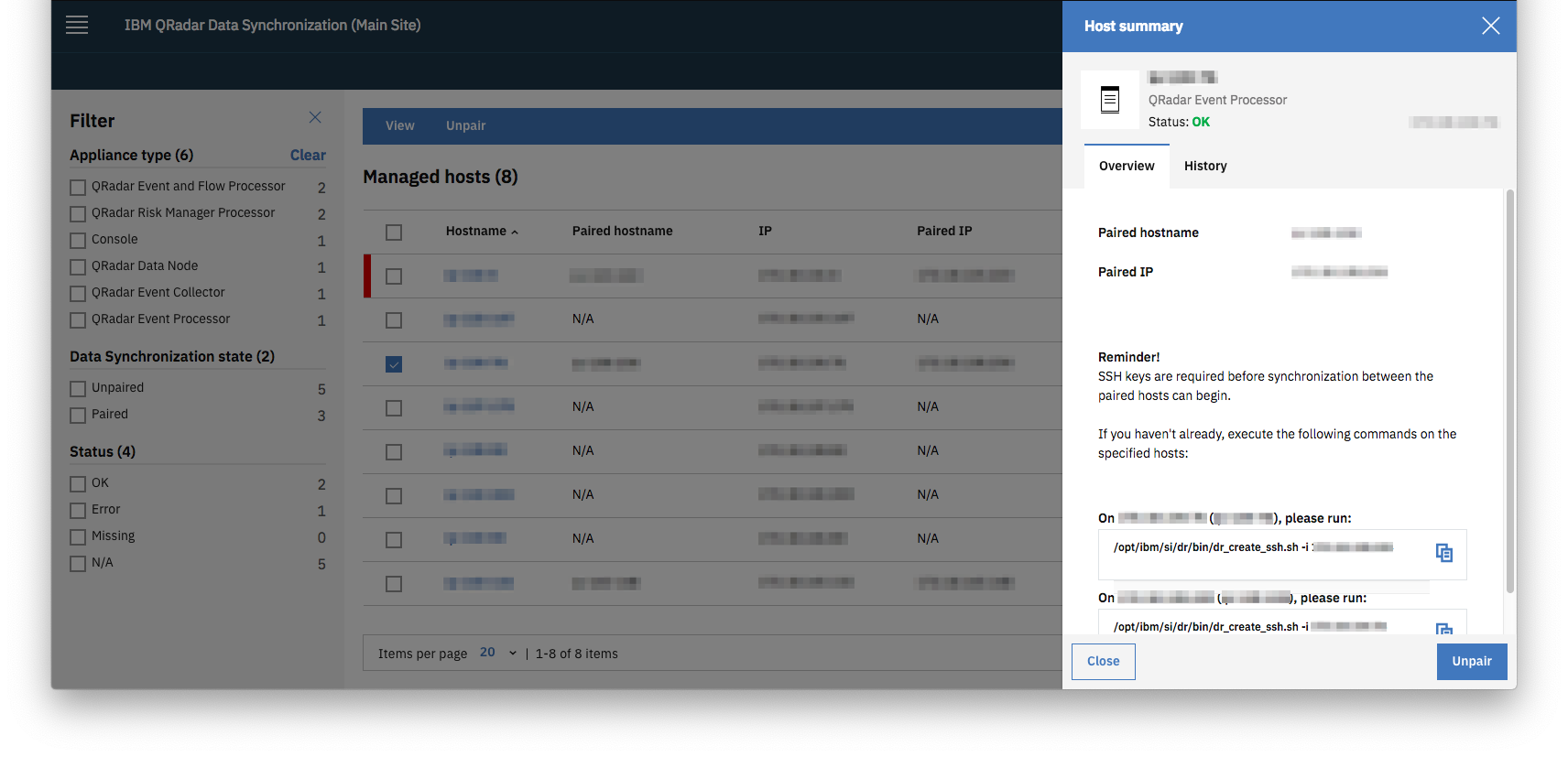
Task: Click the host appliance icon in Host summary
Action: point(1110,99)
